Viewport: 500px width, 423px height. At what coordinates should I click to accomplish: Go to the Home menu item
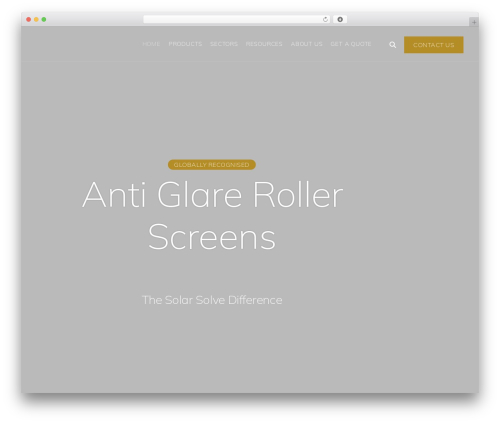pyautogui.click(x=151, y=44)
